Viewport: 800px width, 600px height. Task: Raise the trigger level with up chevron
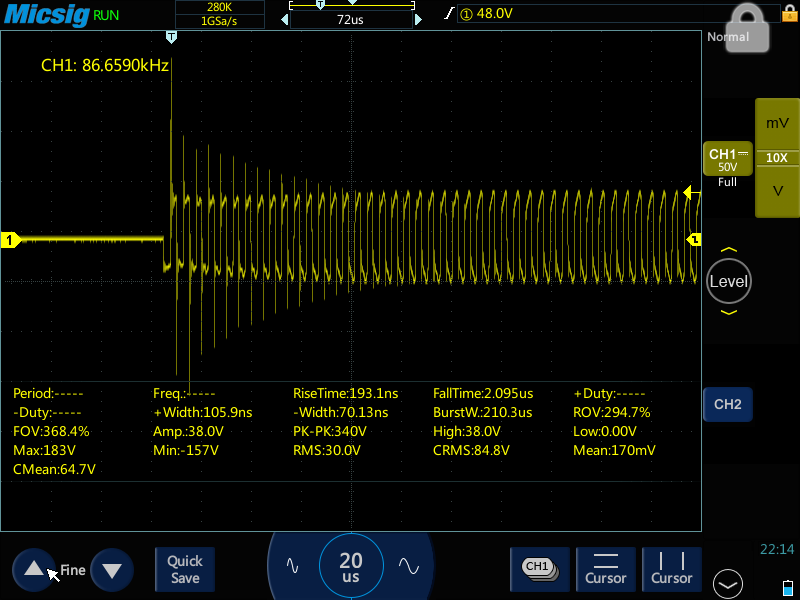pyautogui.click(x=729, y=249)
